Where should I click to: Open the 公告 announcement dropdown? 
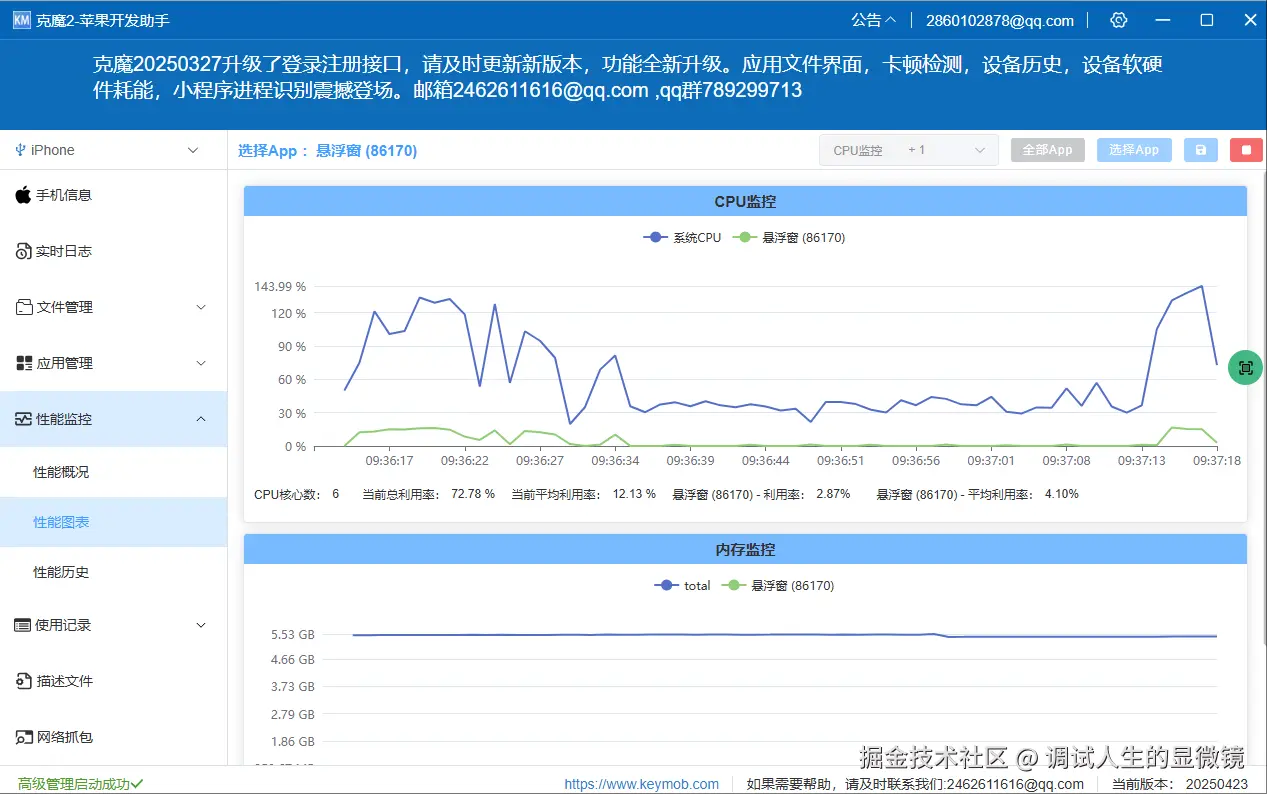(874, 20)
